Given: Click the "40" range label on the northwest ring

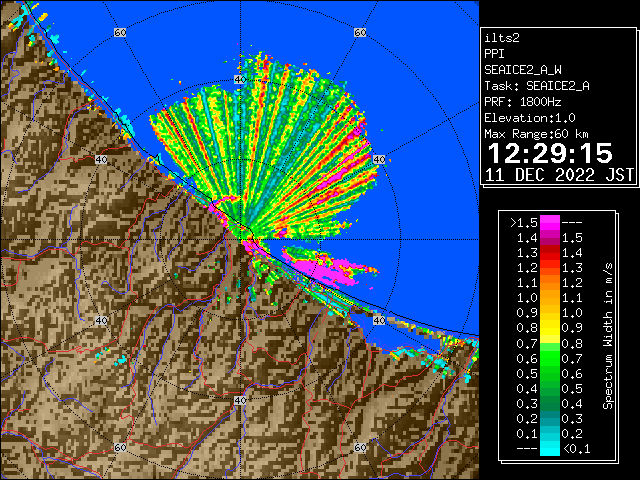Looking at the screenshot, I should pos(101,160).
